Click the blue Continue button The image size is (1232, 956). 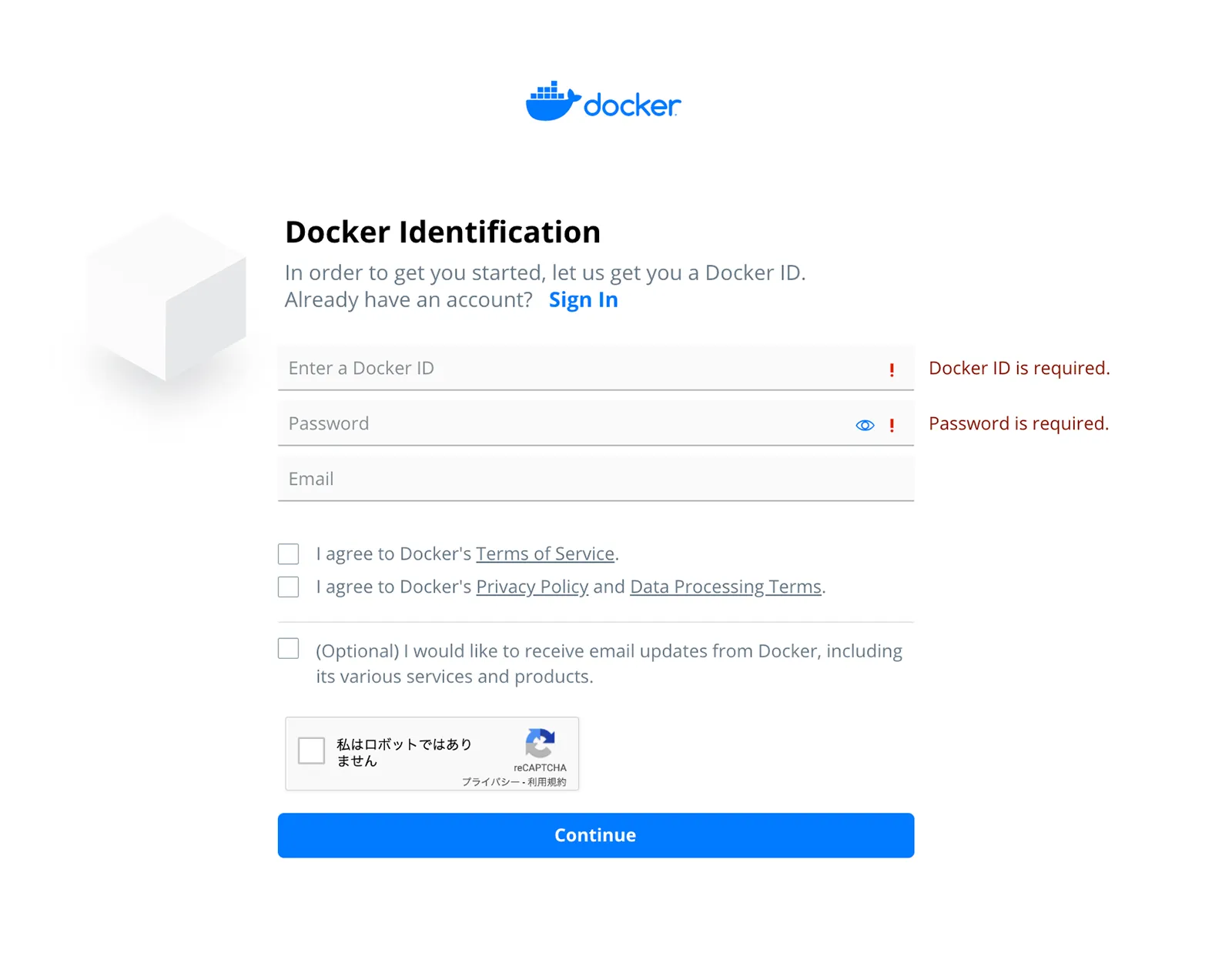point(596,835)
